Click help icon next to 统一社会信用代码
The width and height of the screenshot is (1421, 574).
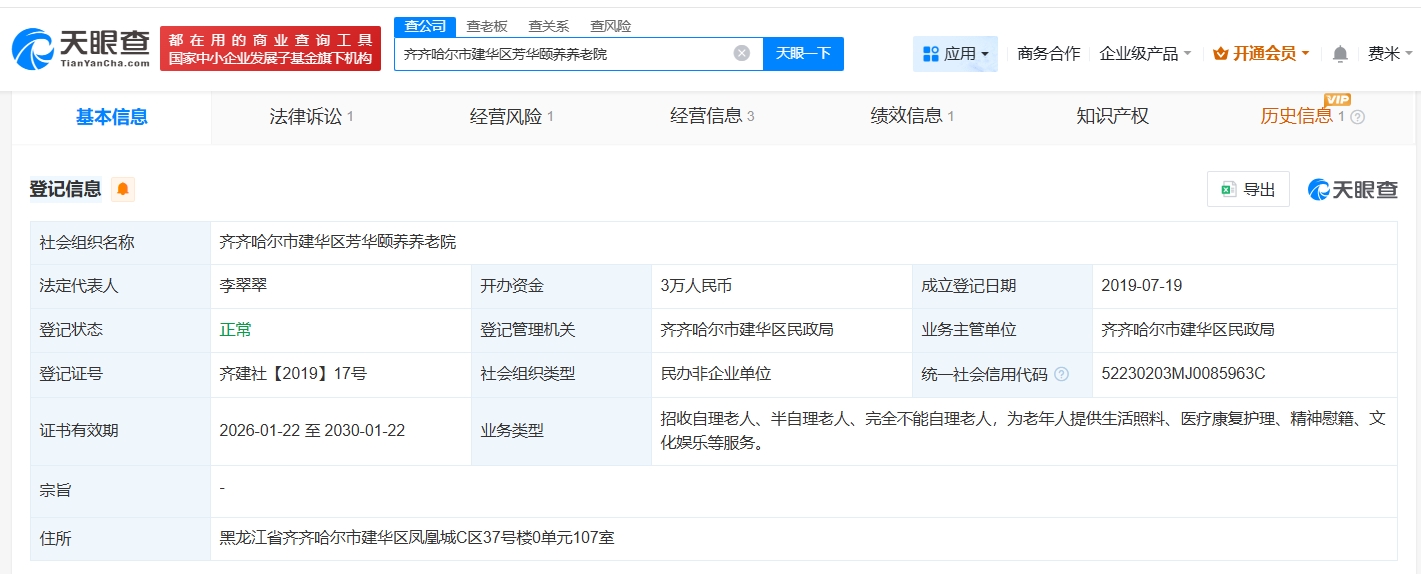(1061, 374)
